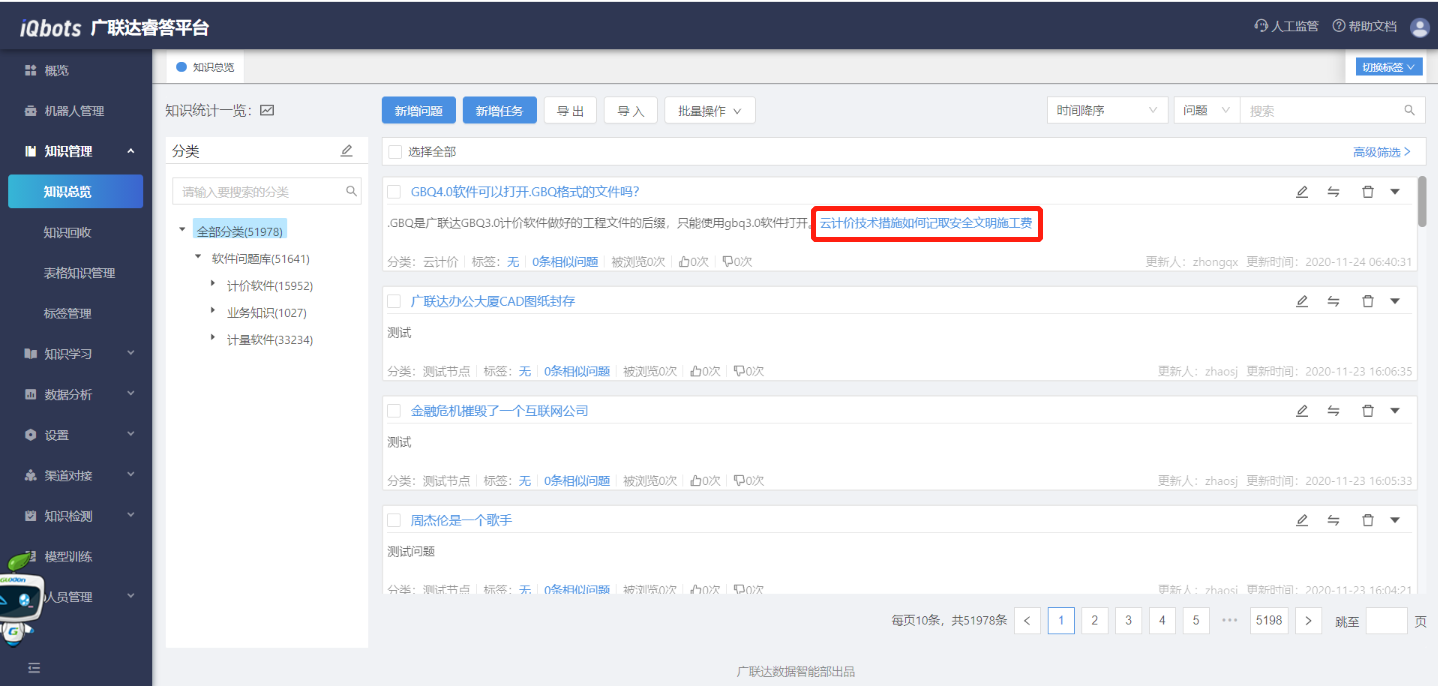Open the 批量操作 dropdown

click(709, 111)
